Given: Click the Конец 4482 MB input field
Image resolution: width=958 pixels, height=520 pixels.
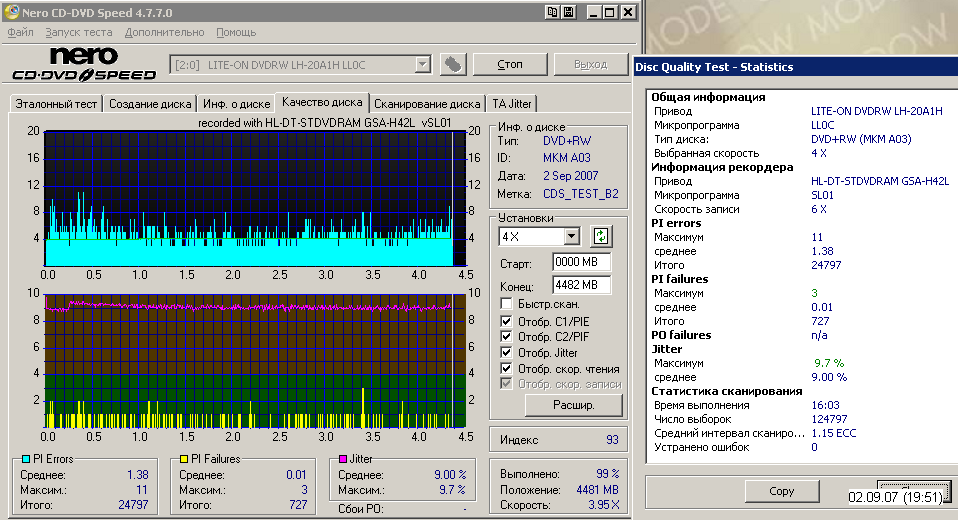Looking at the screenshot, I should click(581, 285).
